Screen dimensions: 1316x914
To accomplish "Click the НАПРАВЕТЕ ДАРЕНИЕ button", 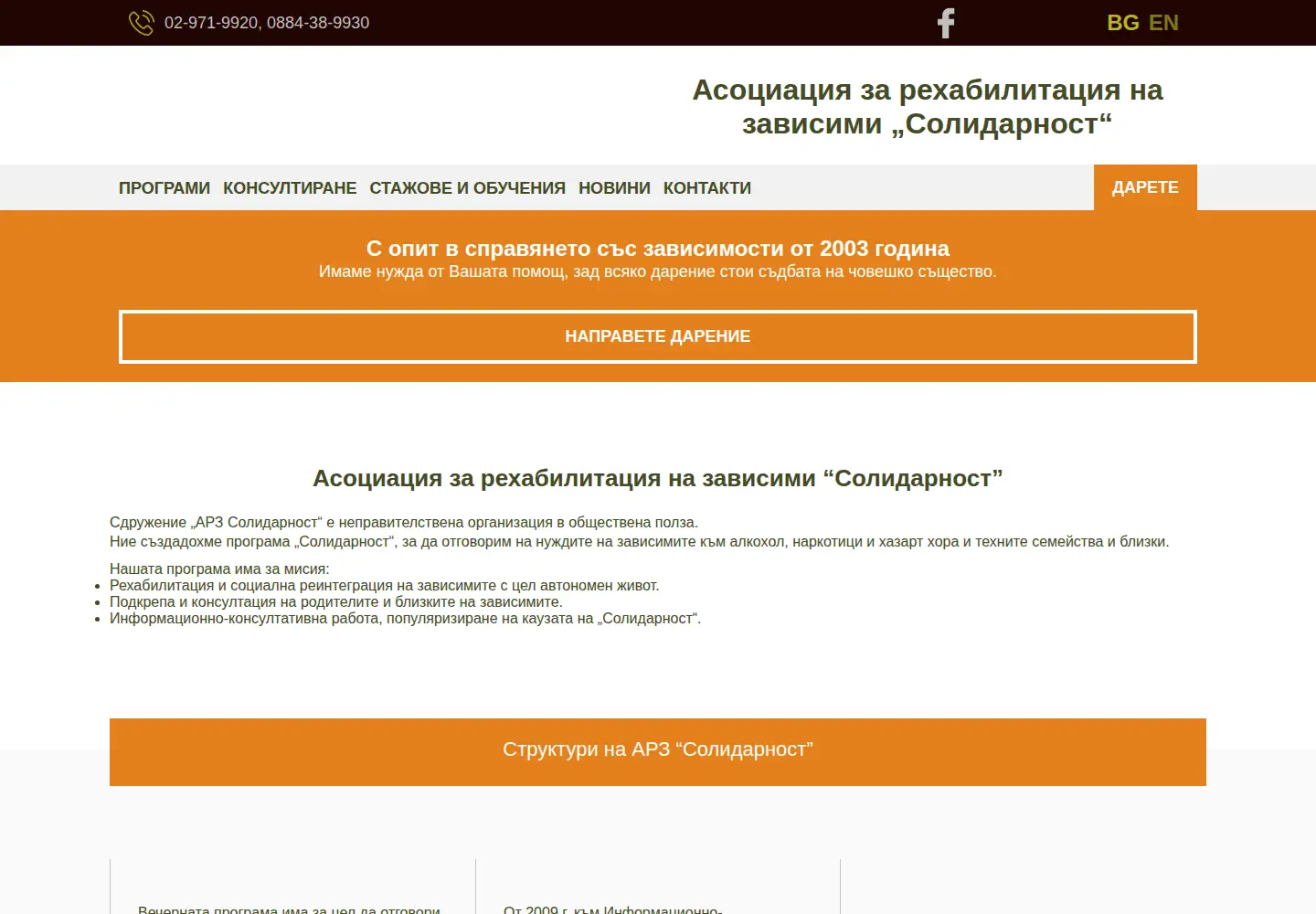I will [658, 336].
